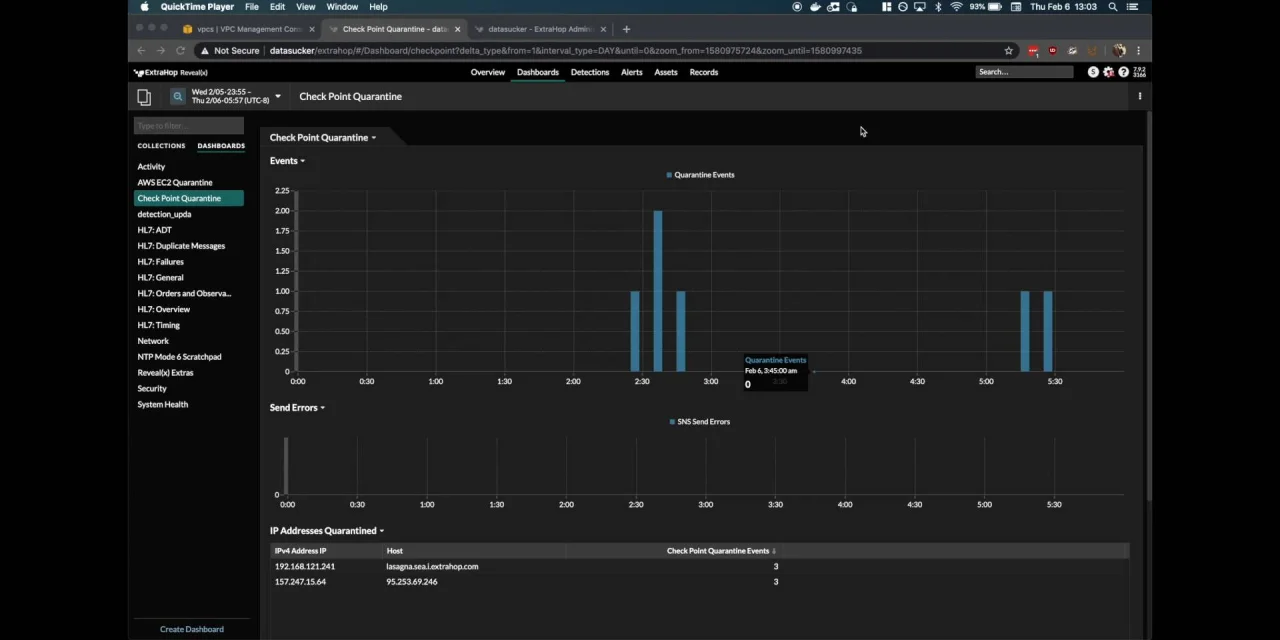This screenshot has width=1280, height=640.
Task: Click the time interval magnifier icon
Action: tap(177, 96)
